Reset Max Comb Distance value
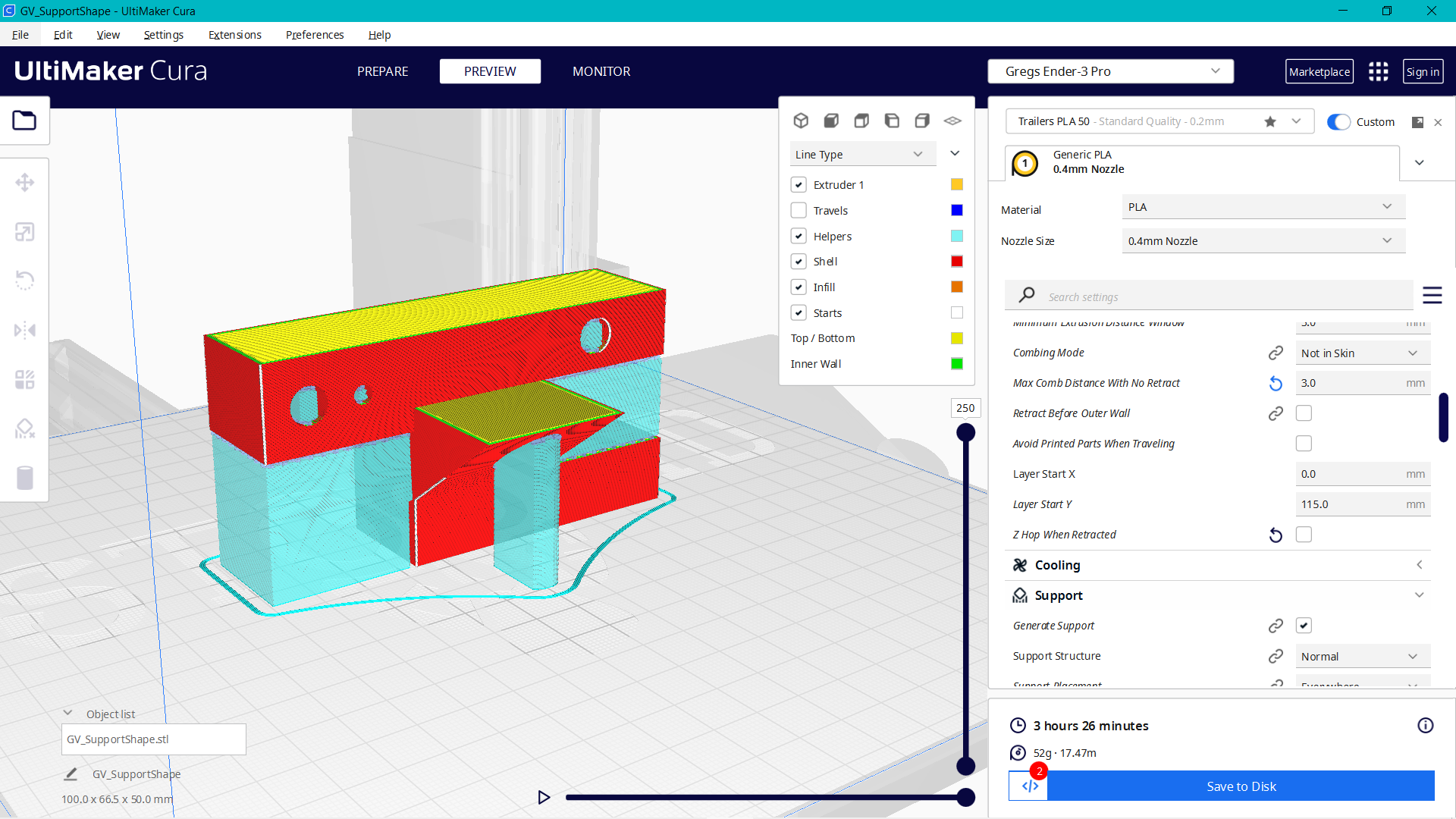This screenshot has height=819, width=1456. click(1276, 384)
